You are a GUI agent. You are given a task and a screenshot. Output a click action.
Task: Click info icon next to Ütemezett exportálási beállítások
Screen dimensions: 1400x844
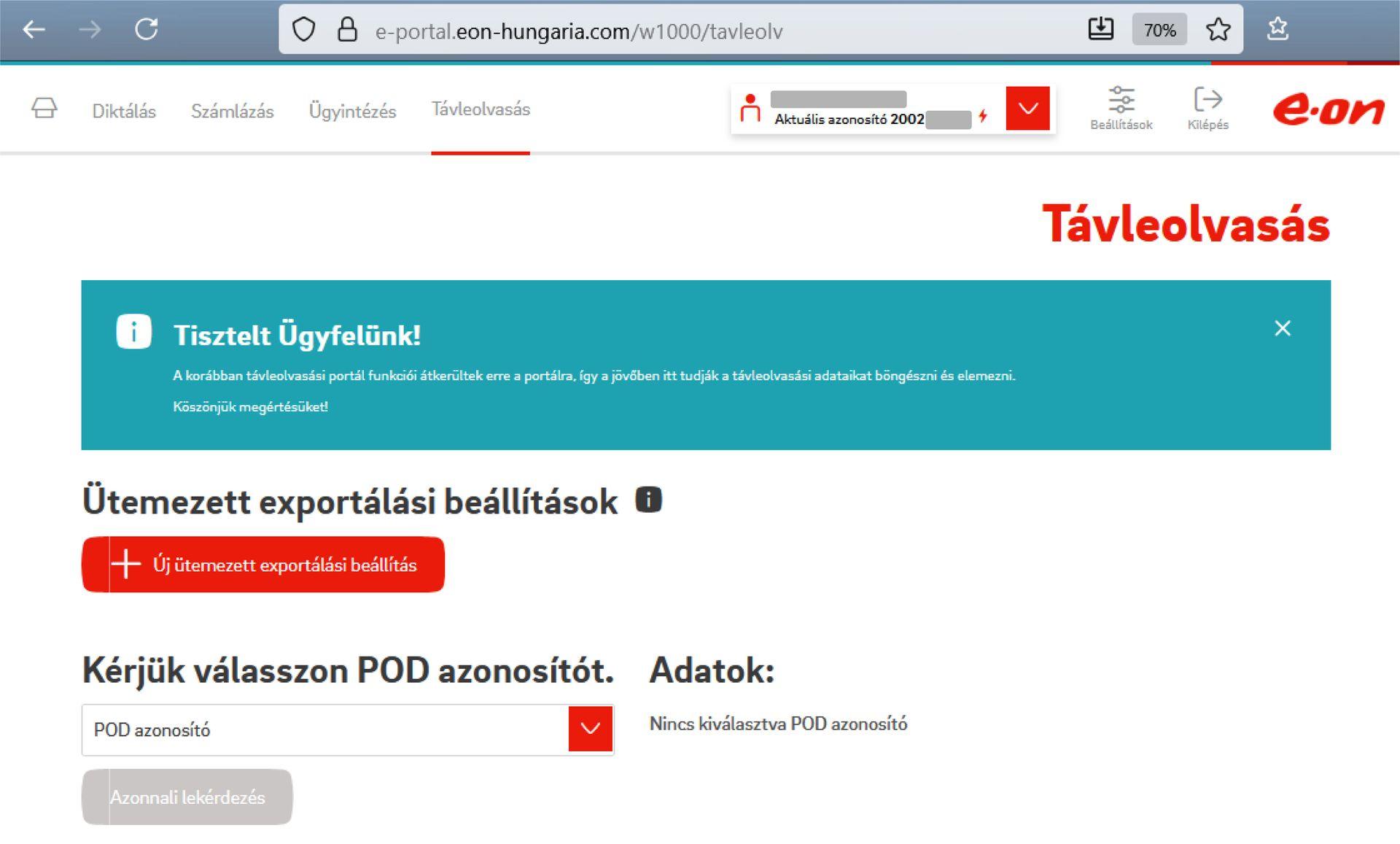click(x=648, y=500)
